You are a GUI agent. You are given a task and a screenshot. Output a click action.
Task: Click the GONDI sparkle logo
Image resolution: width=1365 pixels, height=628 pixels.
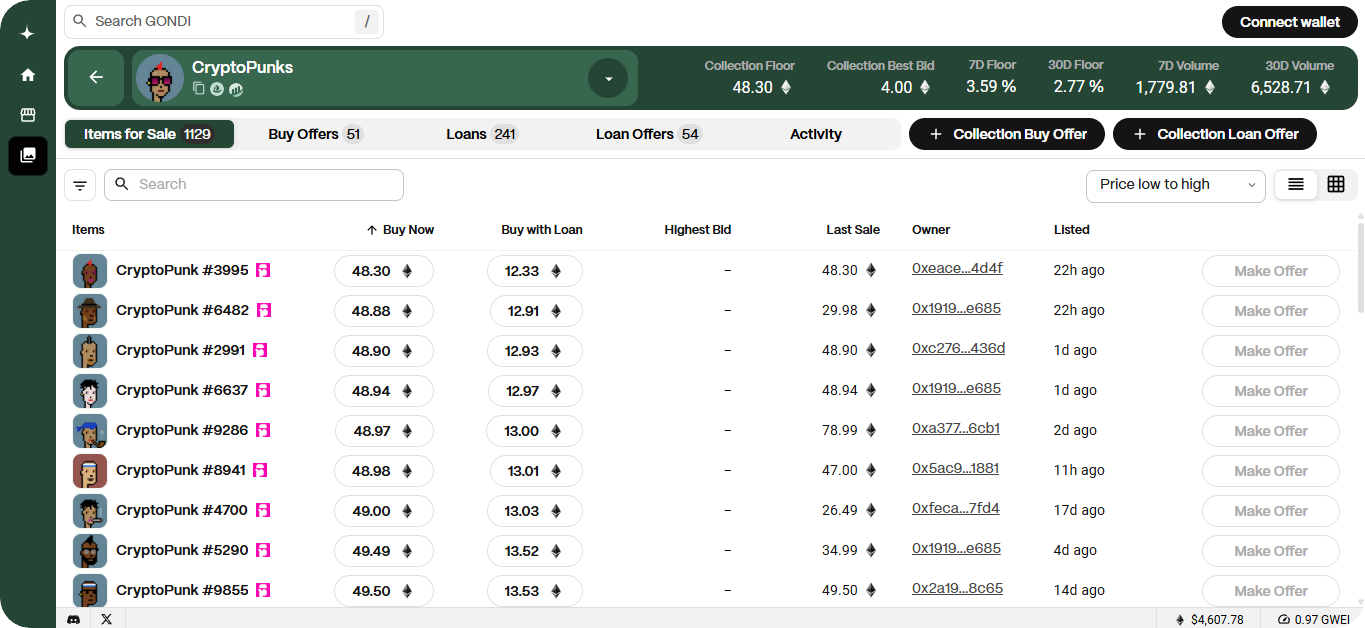click(28, 33)
